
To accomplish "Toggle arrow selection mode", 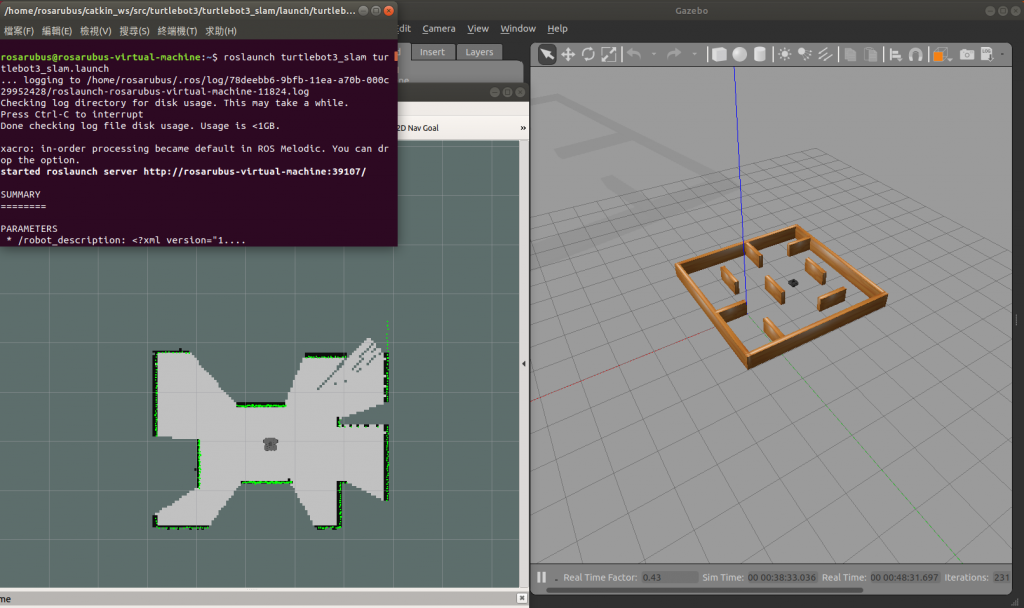I will 547,54.
